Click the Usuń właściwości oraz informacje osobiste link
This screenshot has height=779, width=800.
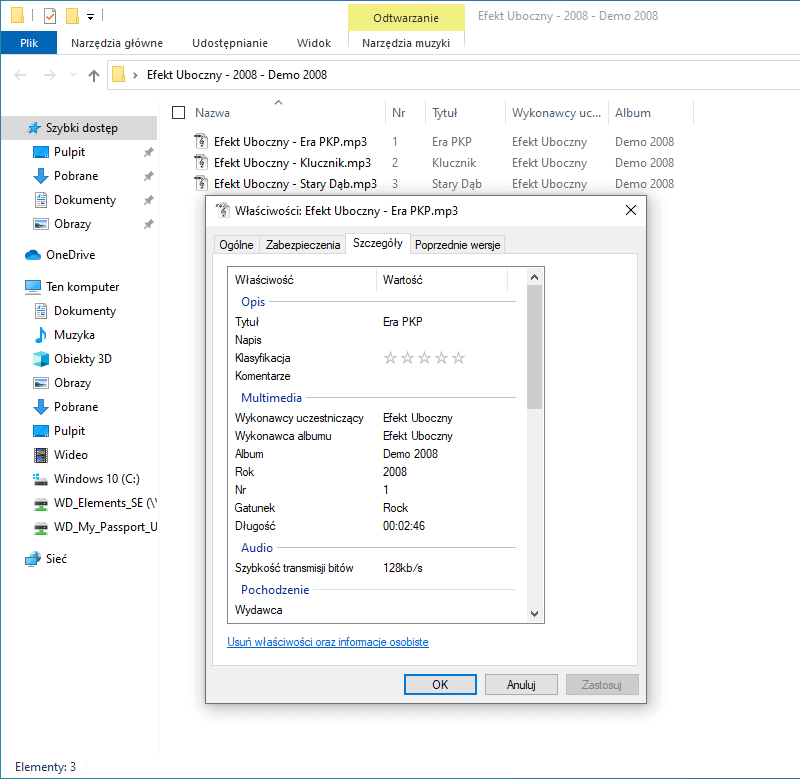click(x=327, y=642)
